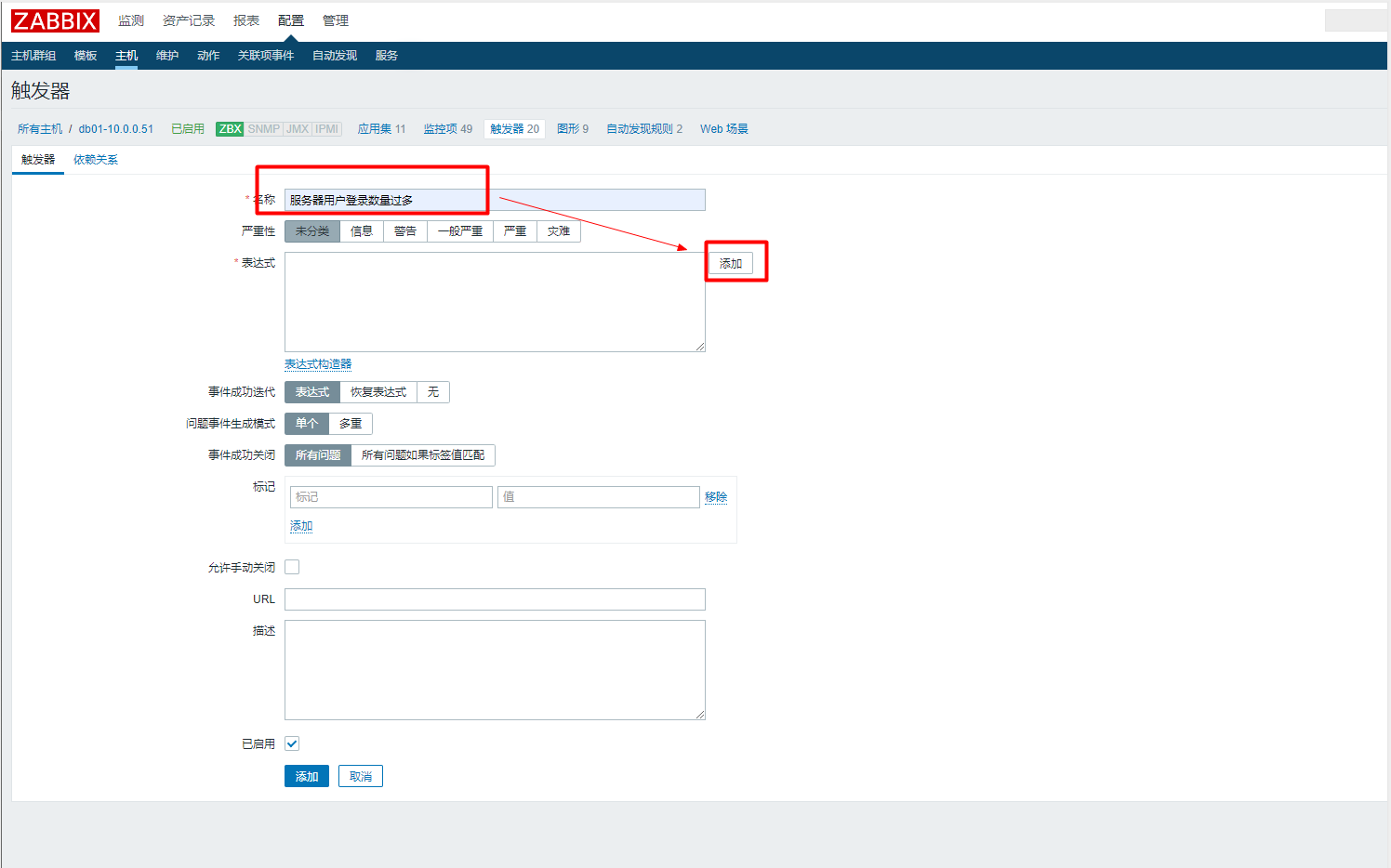This screenshot has height=868, width=1391.
Task: Click the 值 tag value field
Action: click(x=599, y=497)
